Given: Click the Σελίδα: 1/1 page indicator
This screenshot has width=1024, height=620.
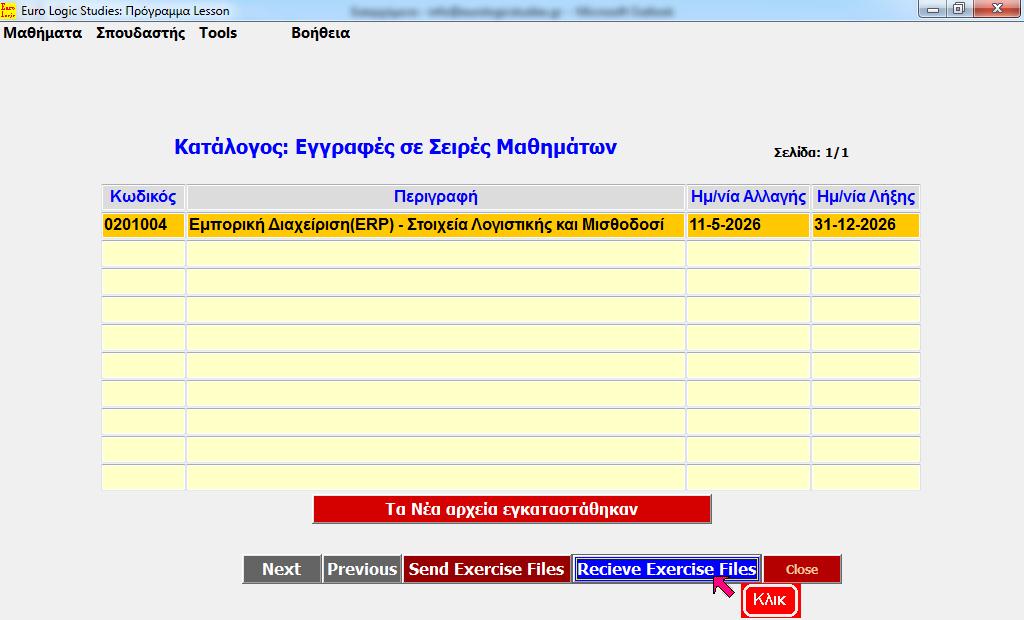Looking at the screenshot, I should [x=811, y=153].
